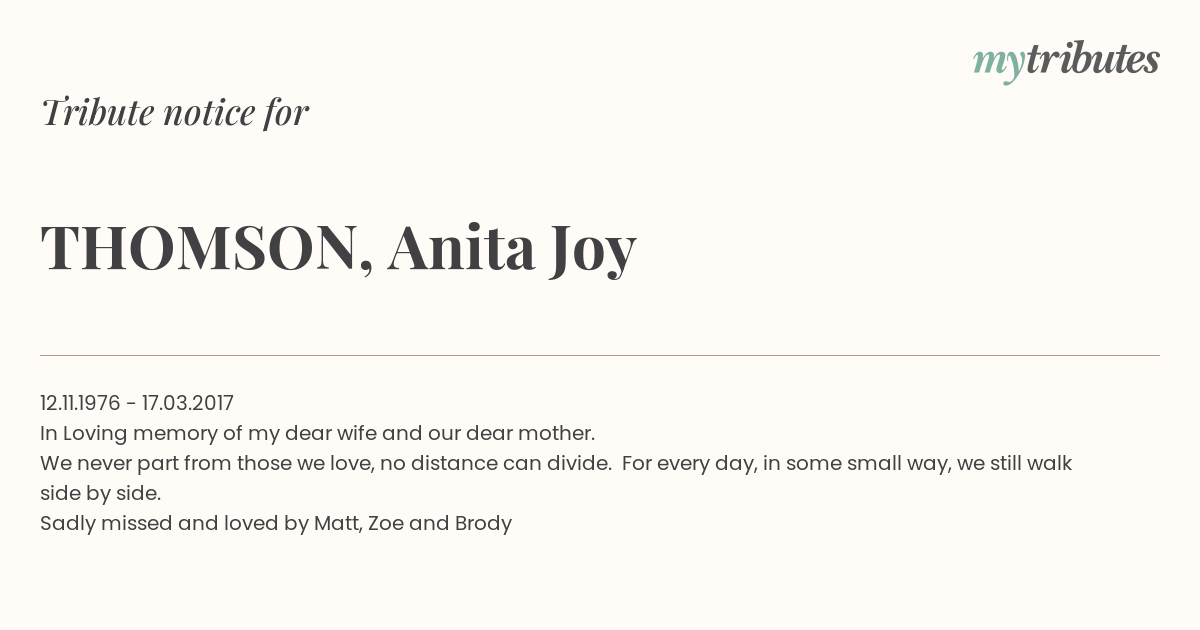Click the mytributes logo
The width and height of the screenshot is (1200, 630).
pyautogui.click(x=1066, y=62)
